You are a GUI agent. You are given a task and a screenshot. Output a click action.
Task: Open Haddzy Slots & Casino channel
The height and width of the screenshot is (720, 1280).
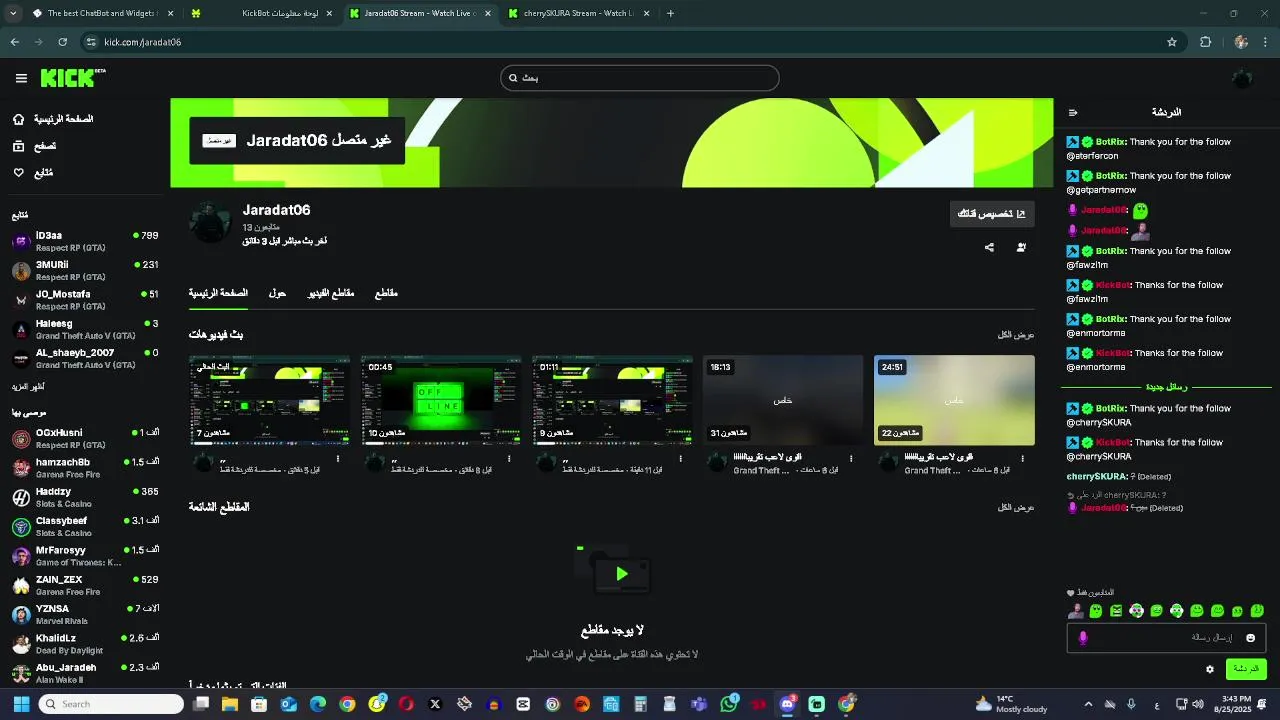[85, 497]
